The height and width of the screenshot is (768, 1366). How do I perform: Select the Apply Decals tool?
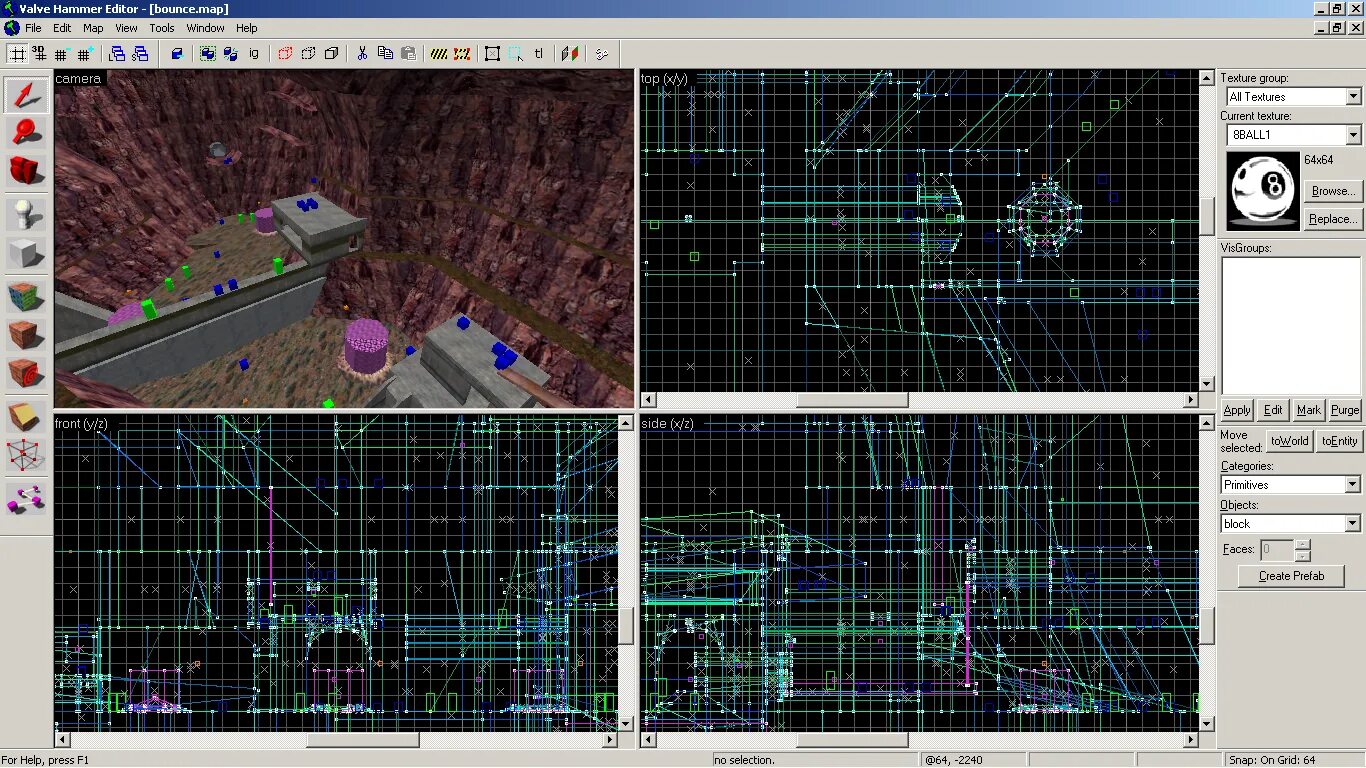(x=27, y=372)
